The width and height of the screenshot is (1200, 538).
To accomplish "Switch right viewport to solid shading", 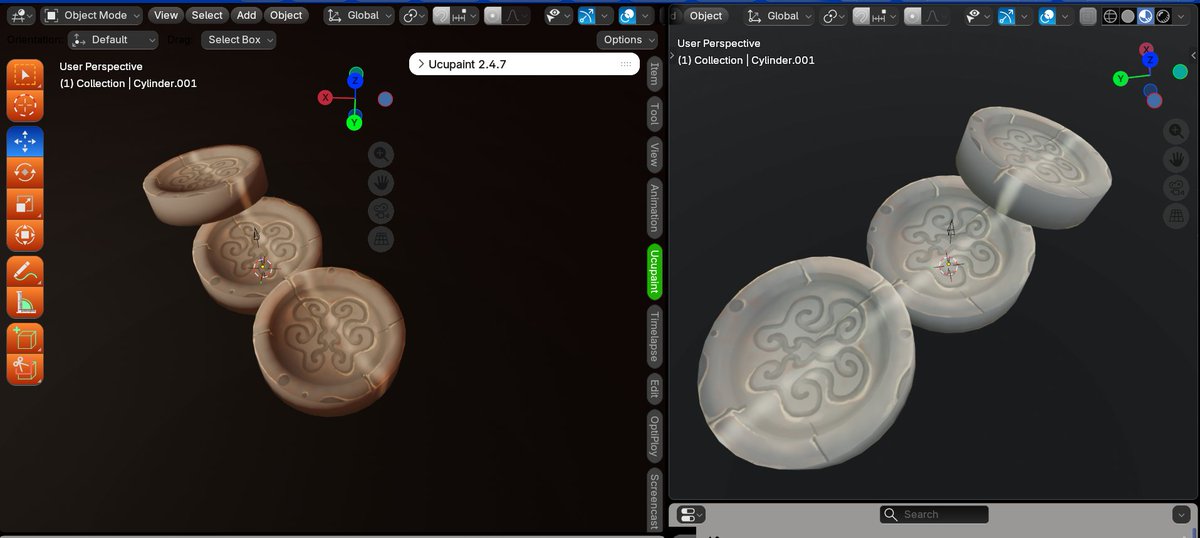I will (1128, 16).
